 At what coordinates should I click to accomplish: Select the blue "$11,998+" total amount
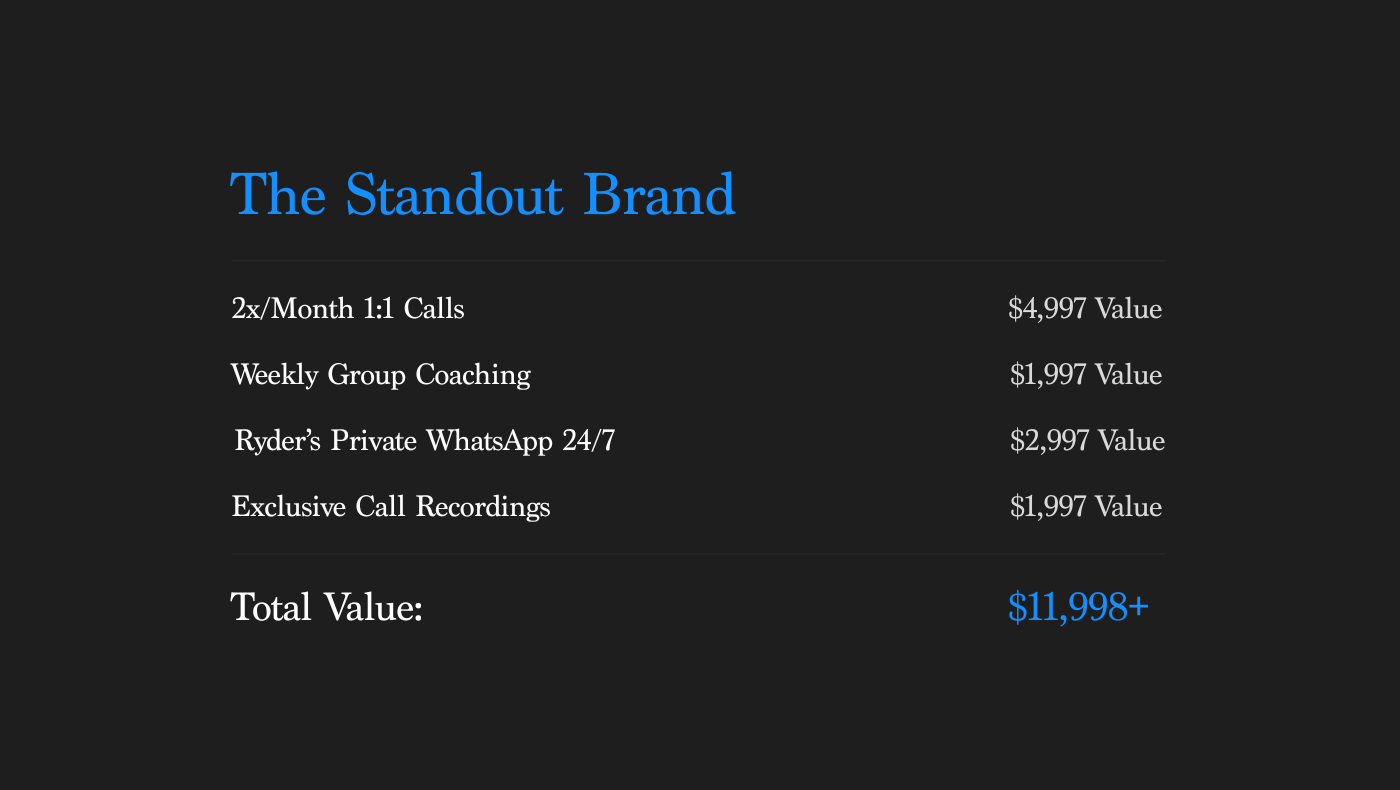(1078, 607)
